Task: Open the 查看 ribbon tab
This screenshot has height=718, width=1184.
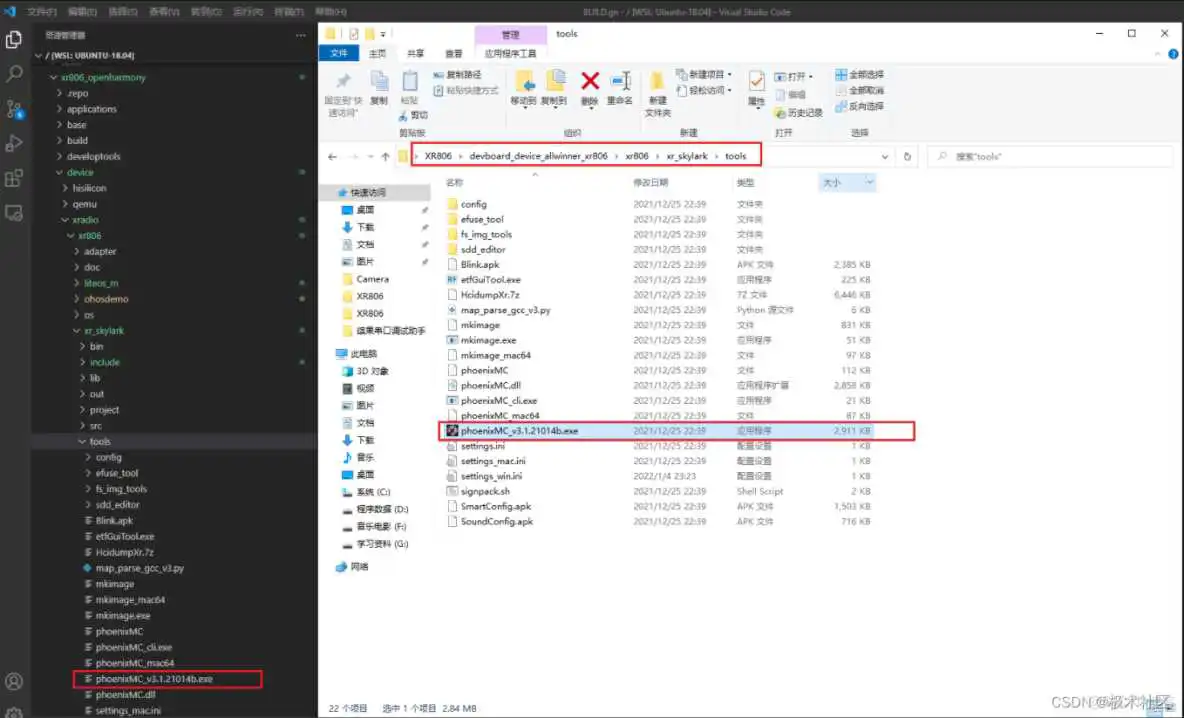Action: [453, 54]
